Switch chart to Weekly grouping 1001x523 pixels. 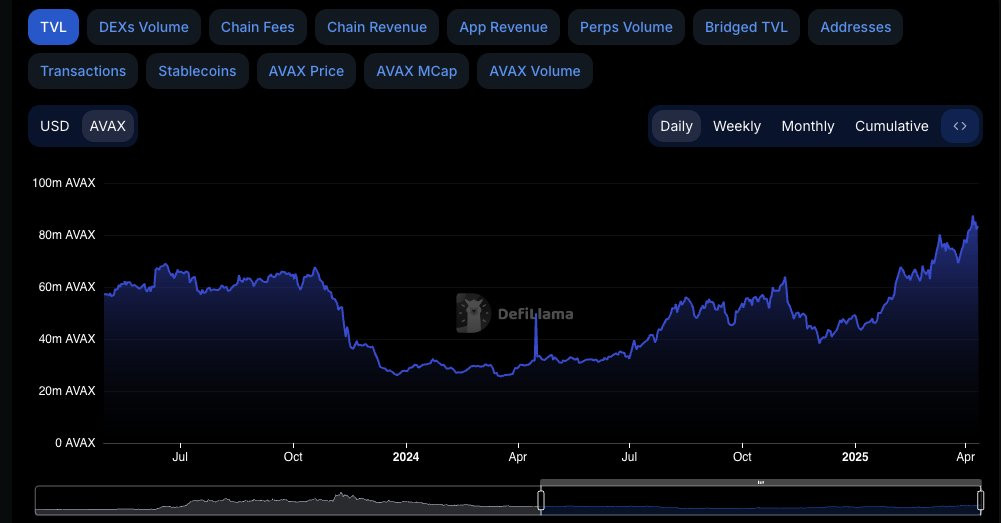pyautogui.click(x=737, y=126)
